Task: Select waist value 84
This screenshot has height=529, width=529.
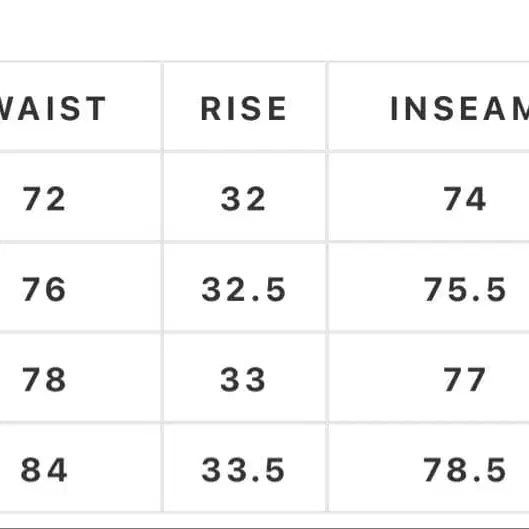Action: (44, 470)
